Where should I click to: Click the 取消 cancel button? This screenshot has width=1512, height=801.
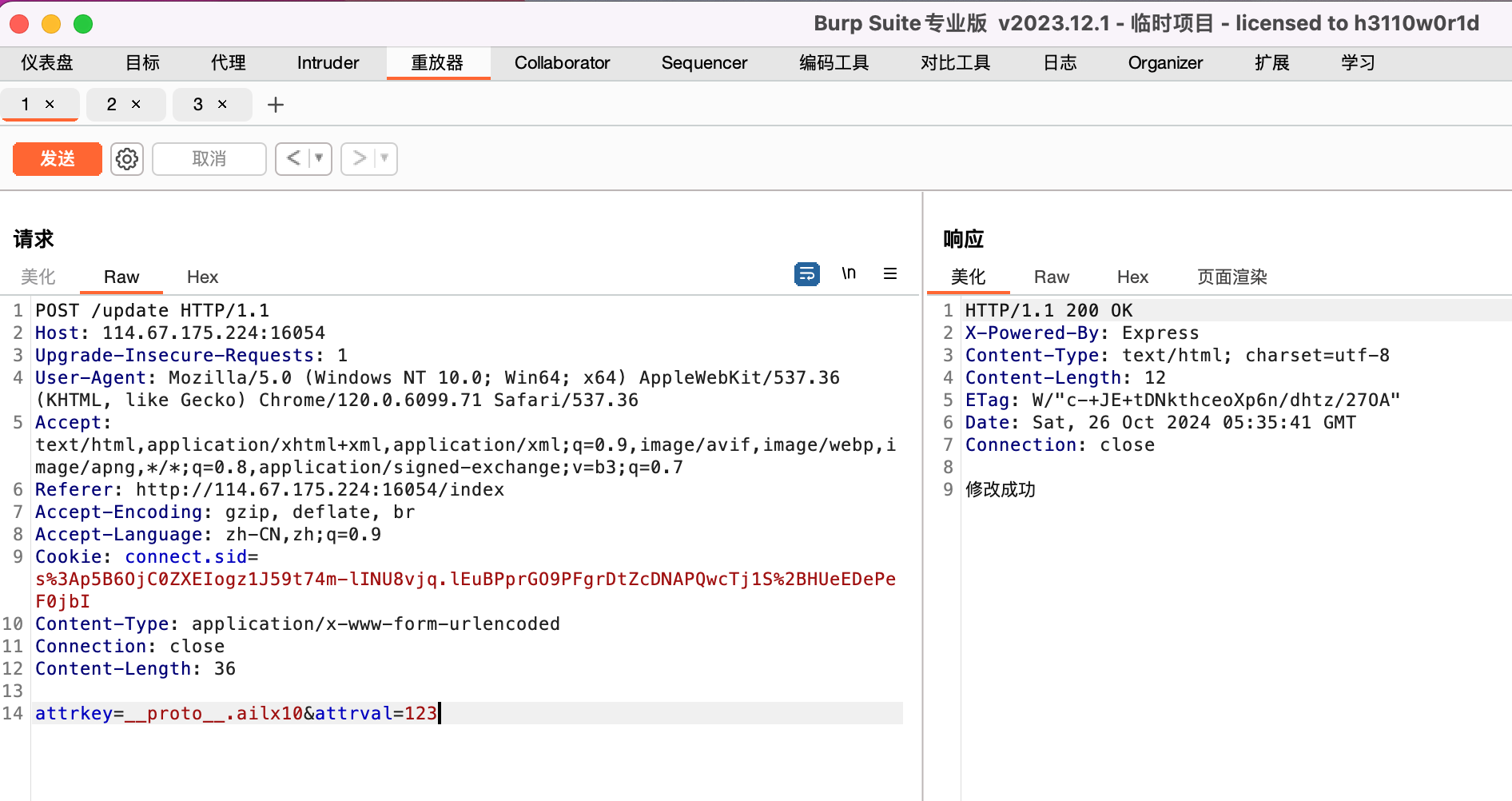coord(209,158)
